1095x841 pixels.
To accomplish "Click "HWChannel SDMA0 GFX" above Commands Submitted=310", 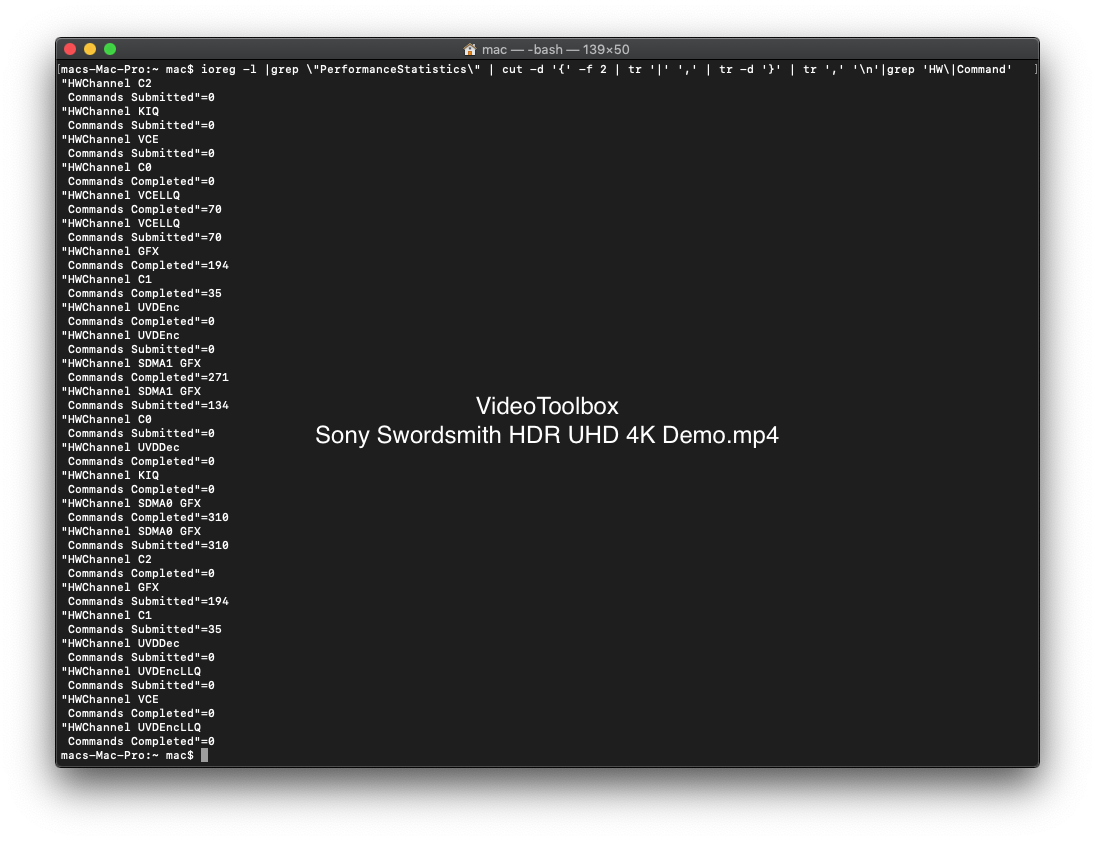I will (131, 532).
